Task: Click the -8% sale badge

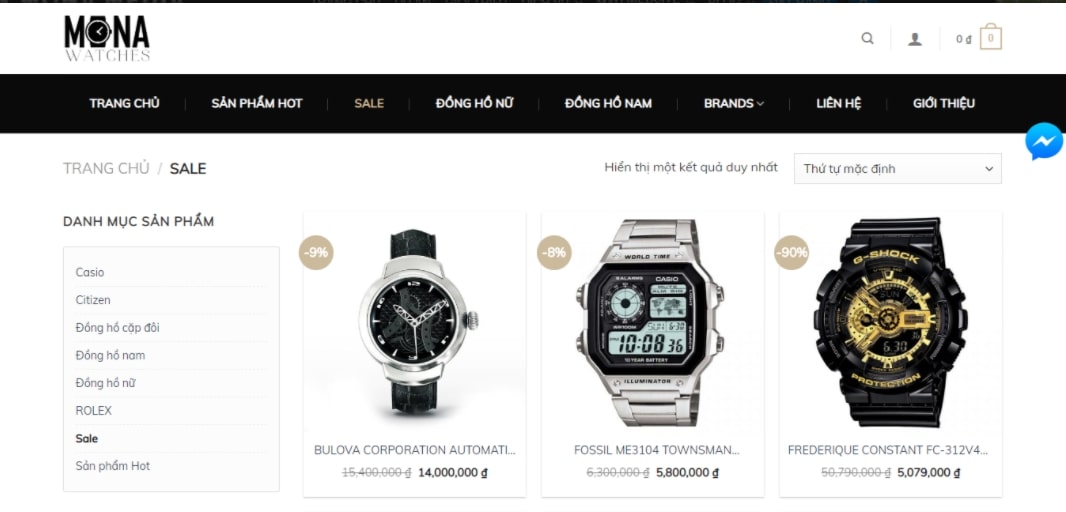Action: pos(554,252)
